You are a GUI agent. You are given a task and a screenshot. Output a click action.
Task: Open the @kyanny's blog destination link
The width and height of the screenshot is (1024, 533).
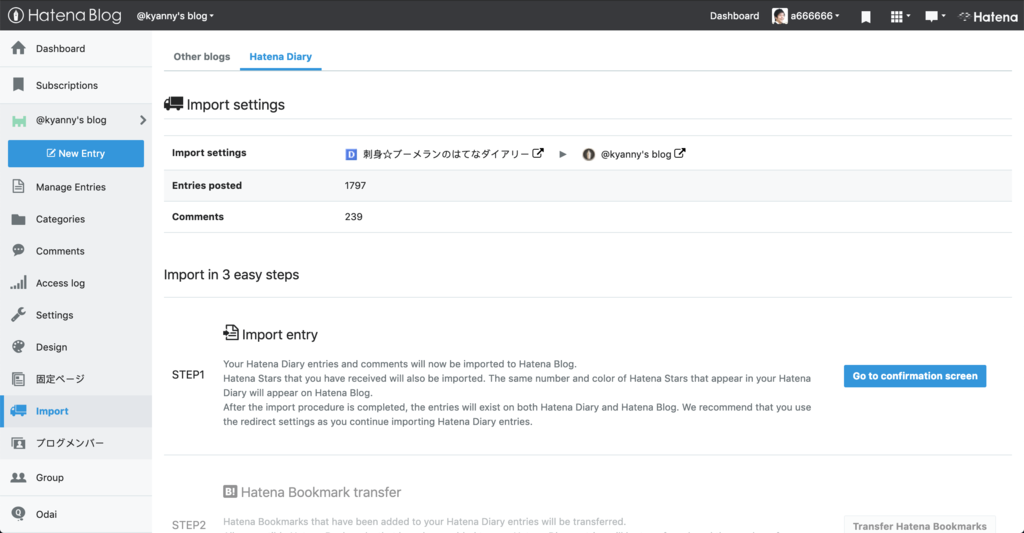pos(635,154)
